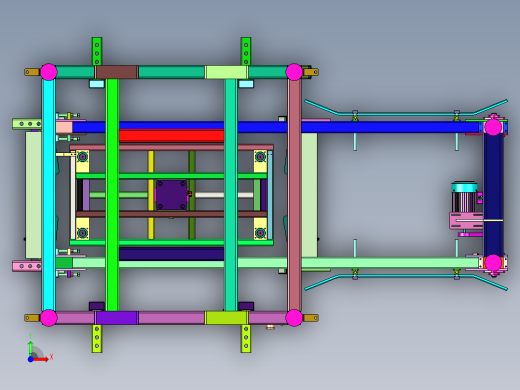Click the green Y axis arrow of triad
Screen dimensions: 520x390
30,348
